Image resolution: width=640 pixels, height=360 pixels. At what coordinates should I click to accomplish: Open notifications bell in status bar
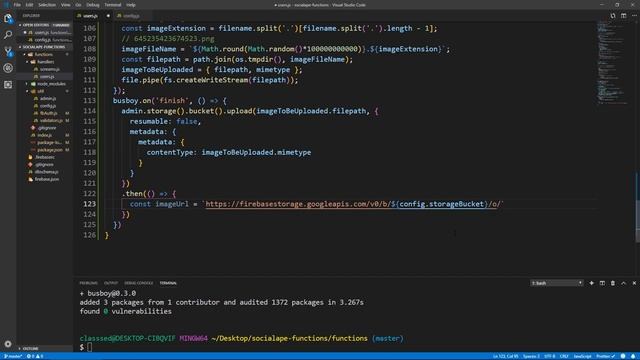[633, 356]
